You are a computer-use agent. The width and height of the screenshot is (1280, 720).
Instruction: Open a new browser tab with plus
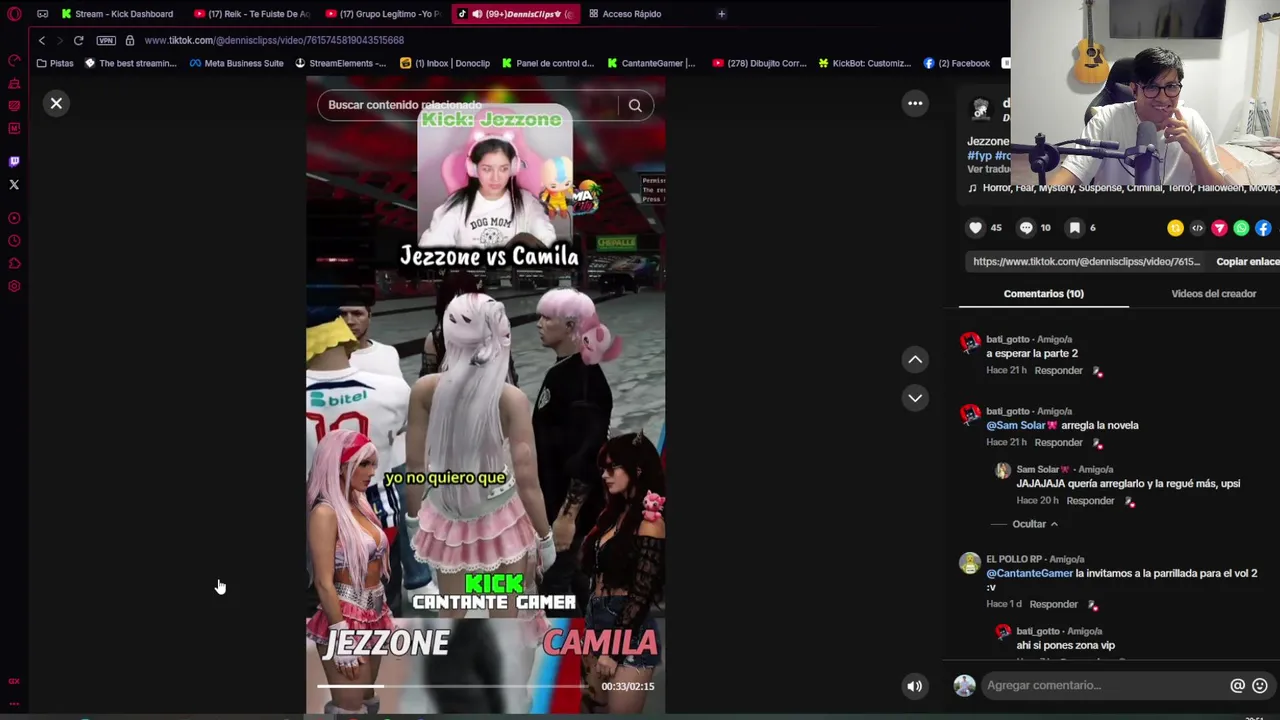[x=721, y=14]
